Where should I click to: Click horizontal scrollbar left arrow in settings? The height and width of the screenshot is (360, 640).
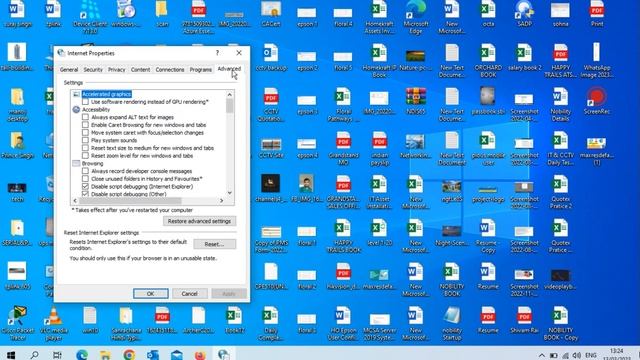[75, 200]
